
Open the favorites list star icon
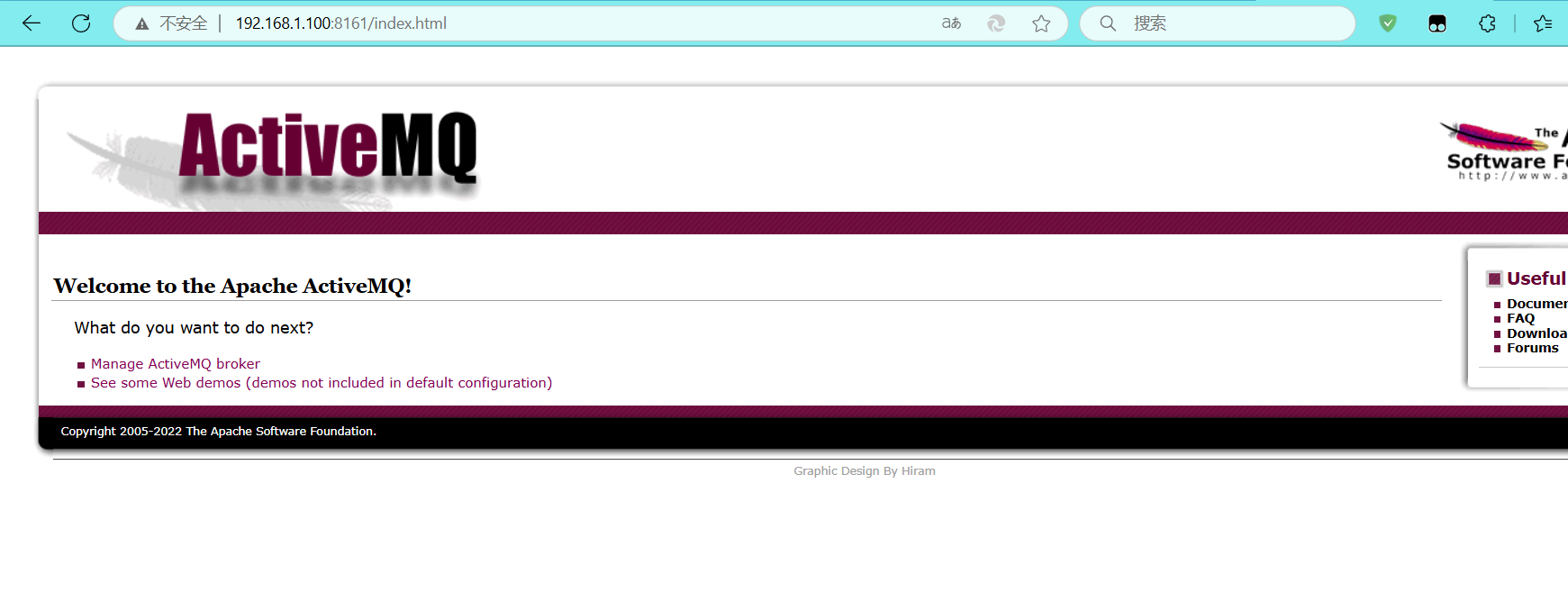tap(1543, 23)
